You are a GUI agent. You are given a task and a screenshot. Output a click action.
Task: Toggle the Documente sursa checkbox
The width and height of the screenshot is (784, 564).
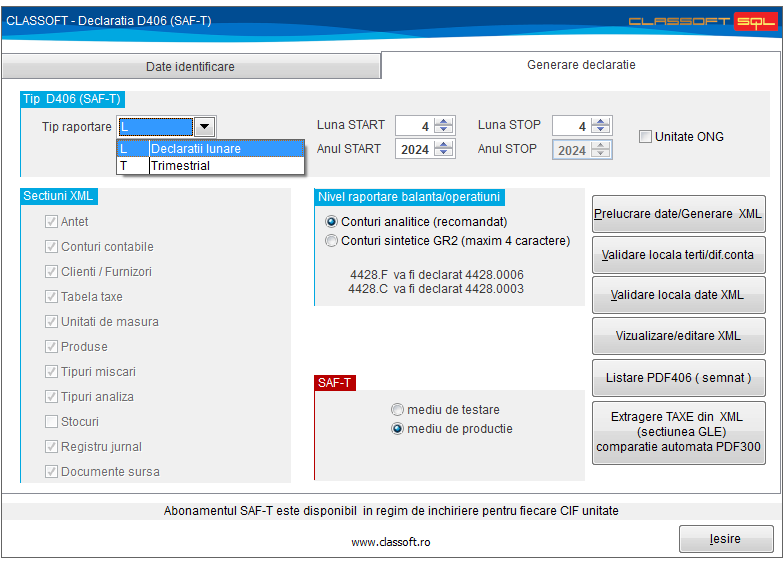pyautogui.click(x=51, y=472)
